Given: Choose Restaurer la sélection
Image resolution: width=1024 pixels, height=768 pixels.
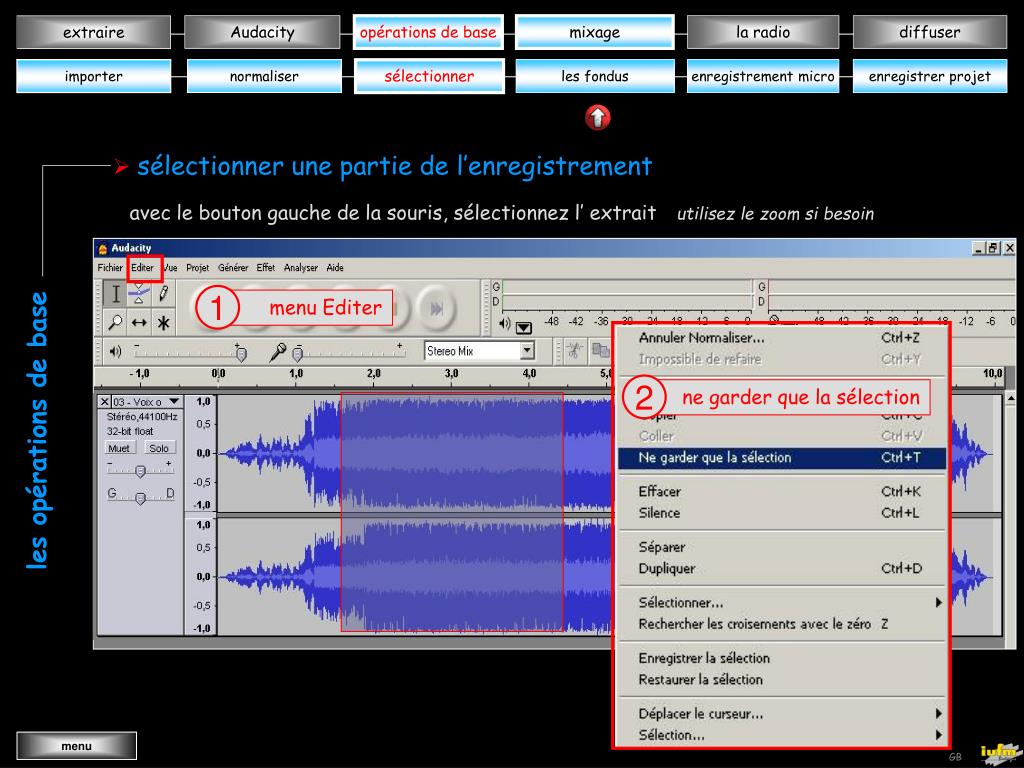Looking at the screenshot, I should pyautogui.click(x=782, y=679).
